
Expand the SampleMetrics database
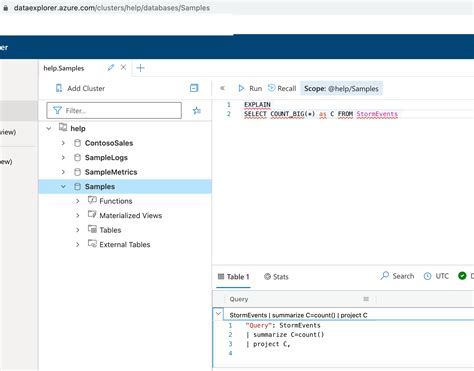(x=63, y=172)
